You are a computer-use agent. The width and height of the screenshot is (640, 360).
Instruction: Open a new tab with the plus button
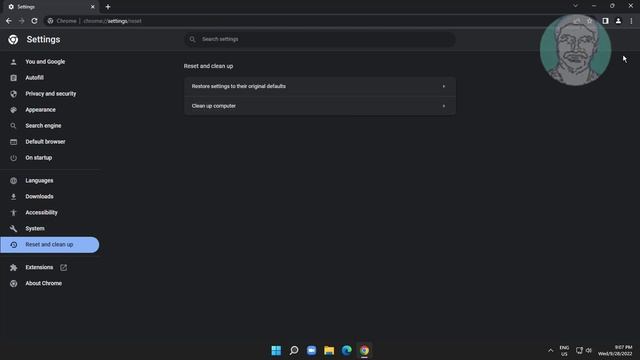pyautogui.click(x=108, y=7)
